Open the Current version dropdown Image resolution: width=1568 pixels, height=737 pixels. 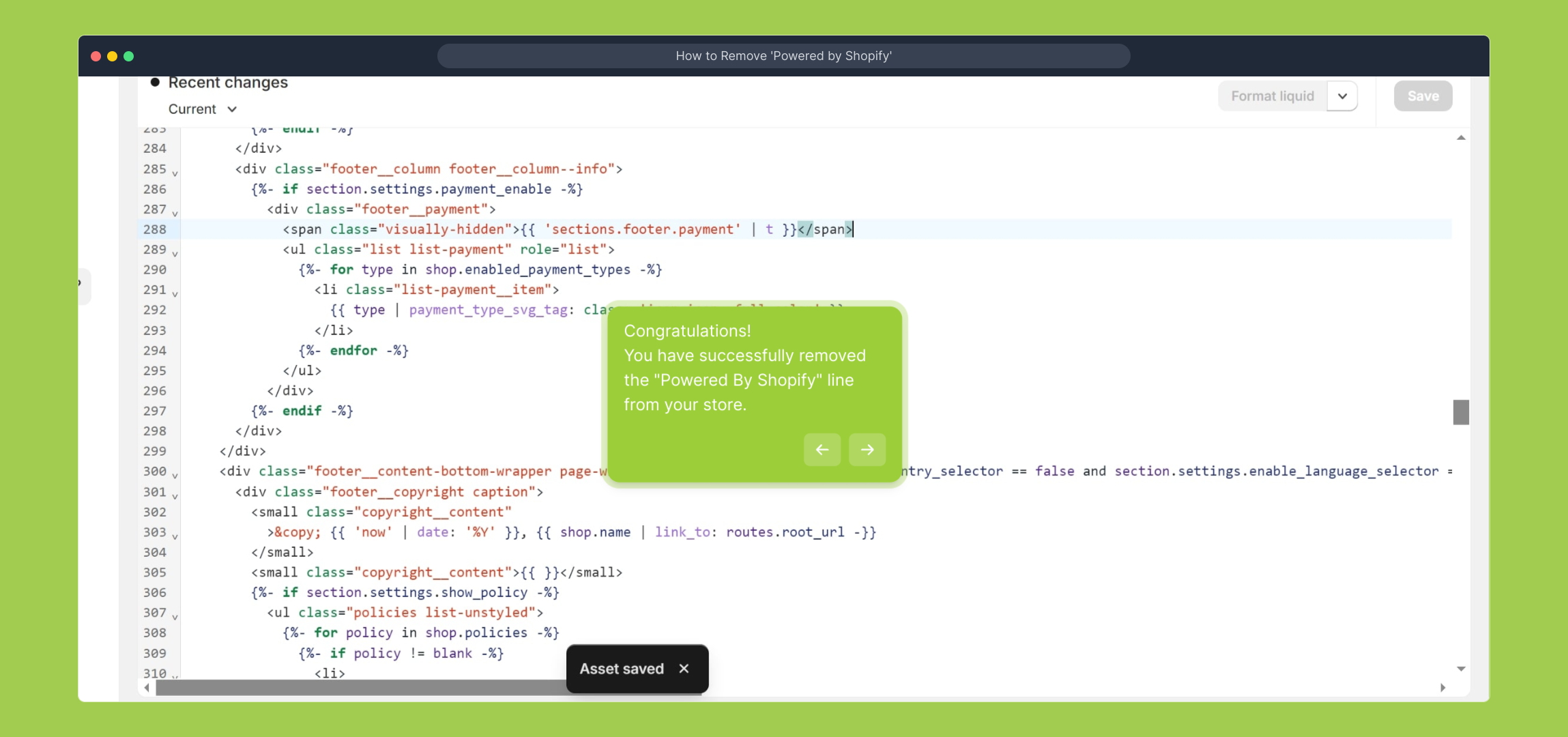click(203, 109)
